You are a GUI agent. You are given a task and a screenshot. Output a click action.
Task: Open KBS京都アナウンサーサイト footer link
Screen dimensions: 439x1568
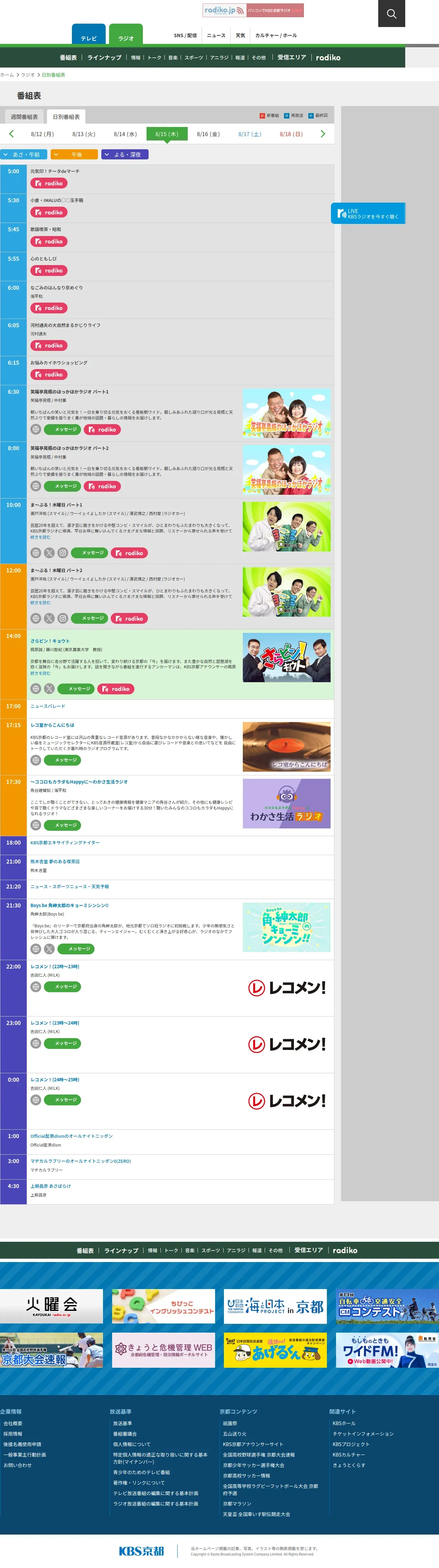click(x=253, y=1444)
